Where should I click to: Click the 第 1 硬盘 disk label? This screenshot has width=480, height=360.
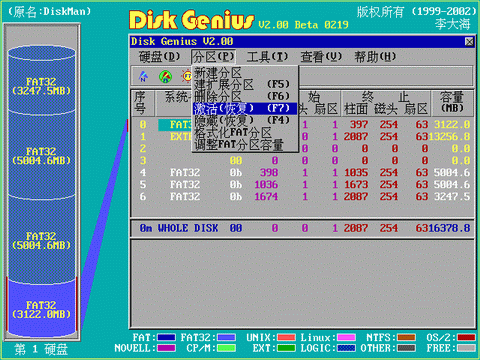point(41,349)
